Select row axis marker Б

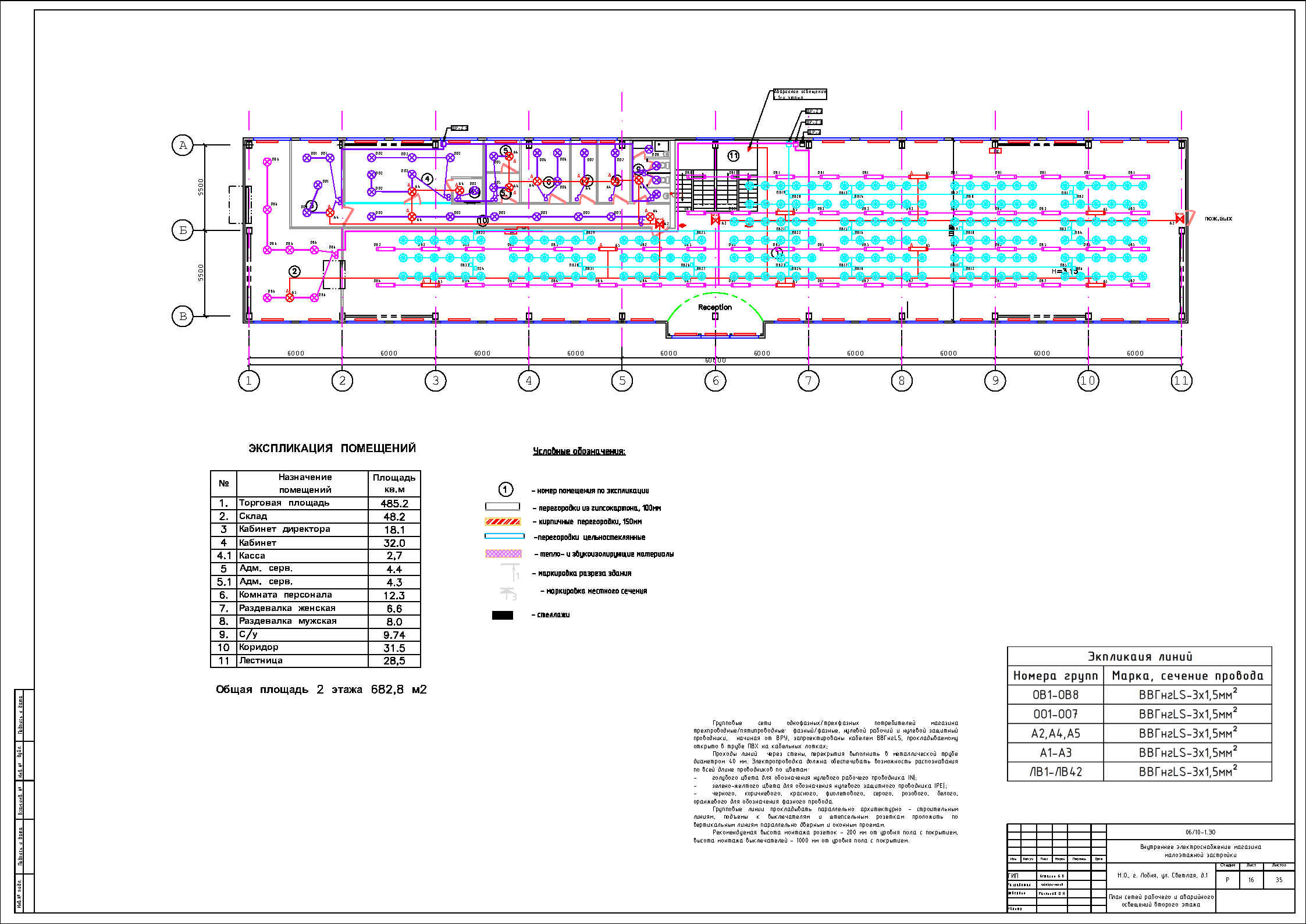click(x=183, y=230)
